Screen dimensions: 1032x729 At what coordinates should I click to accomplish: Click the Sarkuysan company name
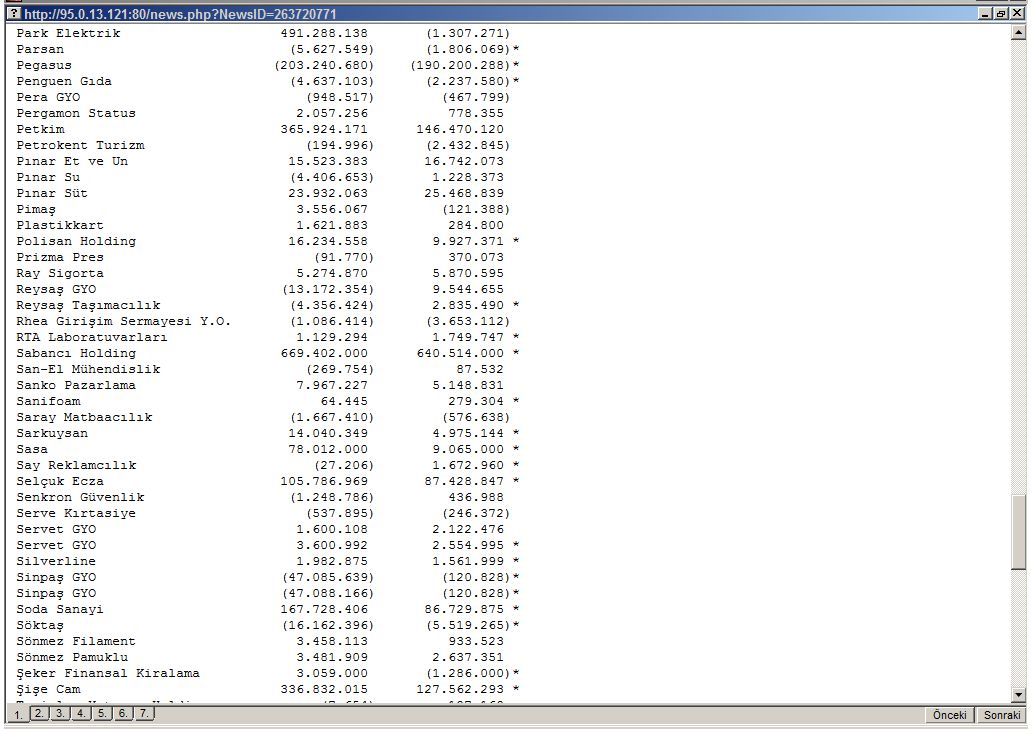click(52, 434)
